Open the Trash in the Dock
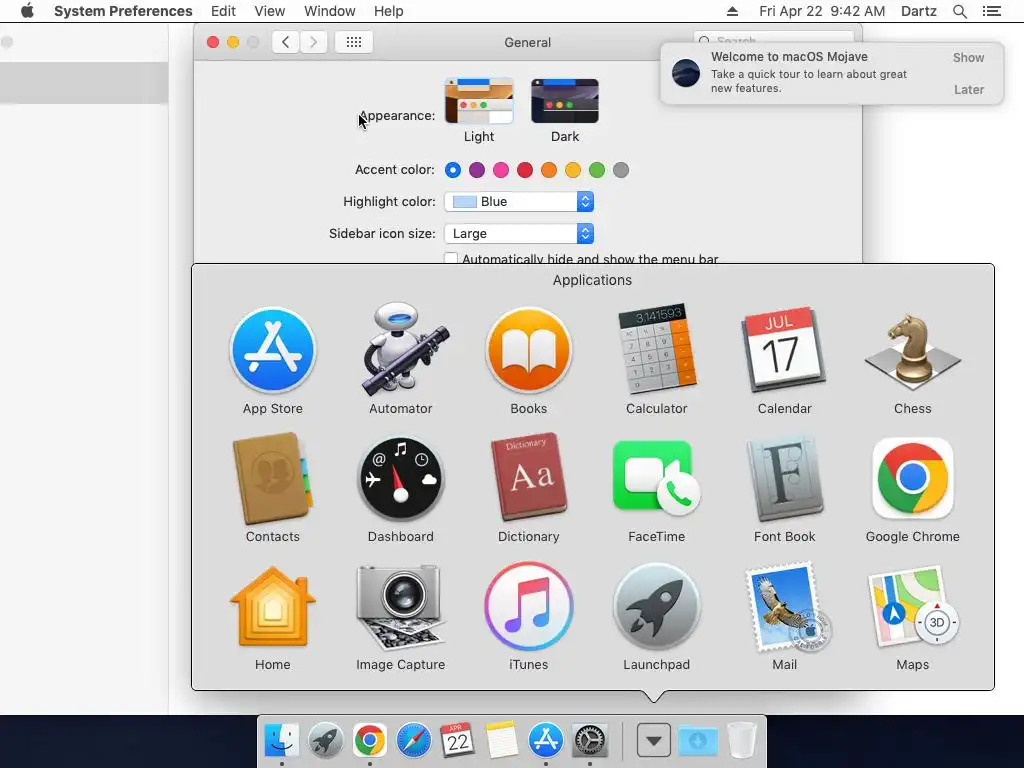1024x768 pixels. click(x=742, y=741)
